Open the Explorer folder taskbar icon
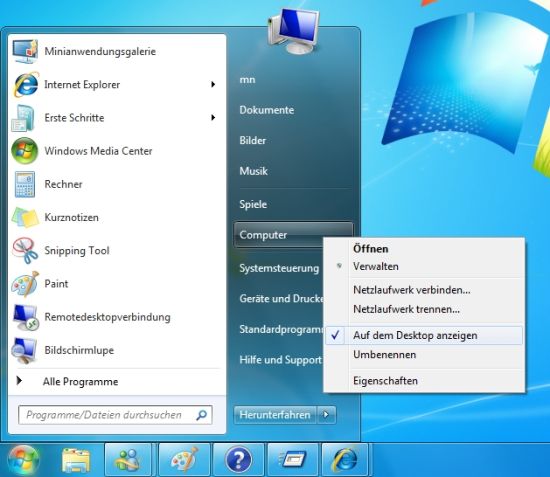 (76, 460)
